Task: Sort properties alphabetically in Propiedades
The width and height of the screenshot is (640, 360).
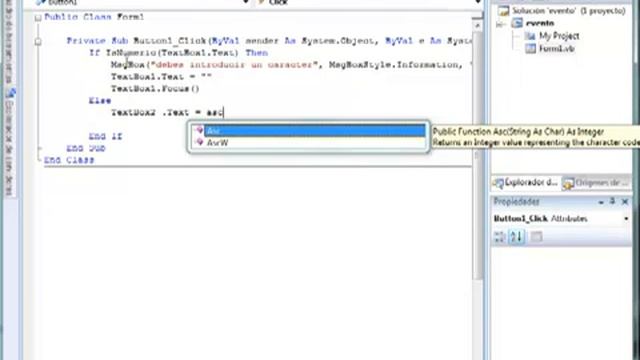Action: coord(516,237)
